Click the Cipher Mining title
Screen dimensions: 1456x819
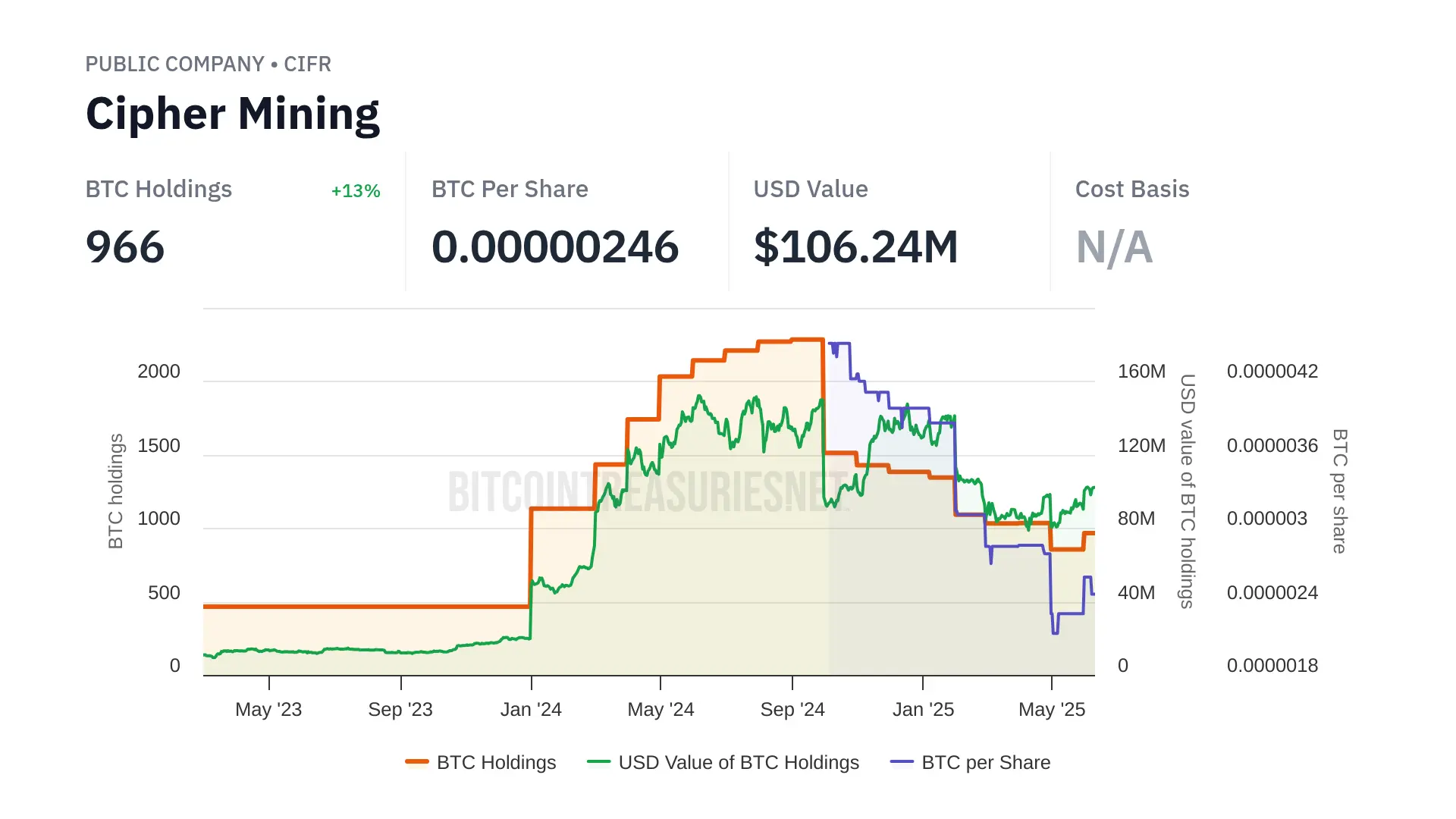tap(233, 114)
